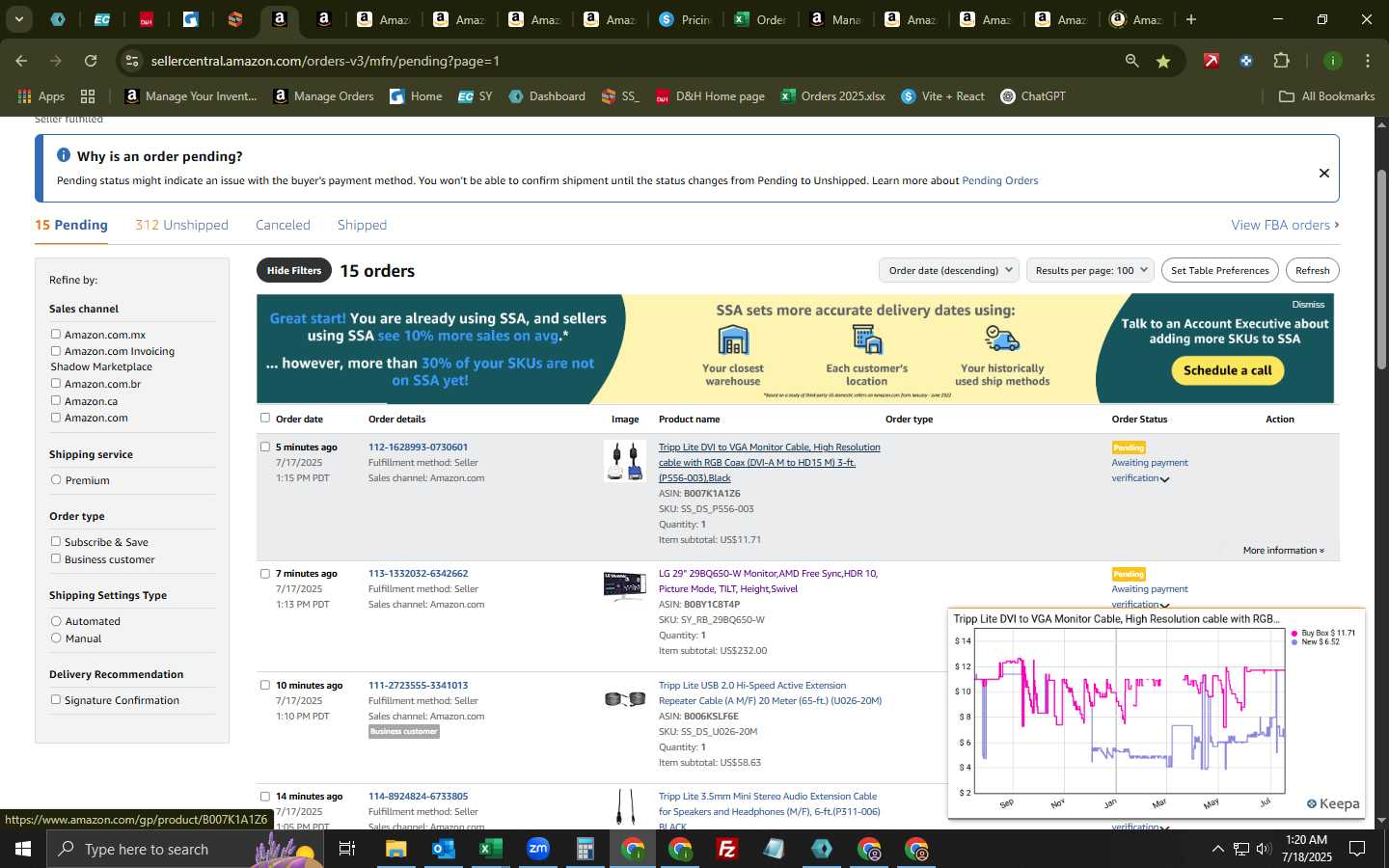Click the browser back arrow
1389x868 pixels.
[x=21, y=61]
